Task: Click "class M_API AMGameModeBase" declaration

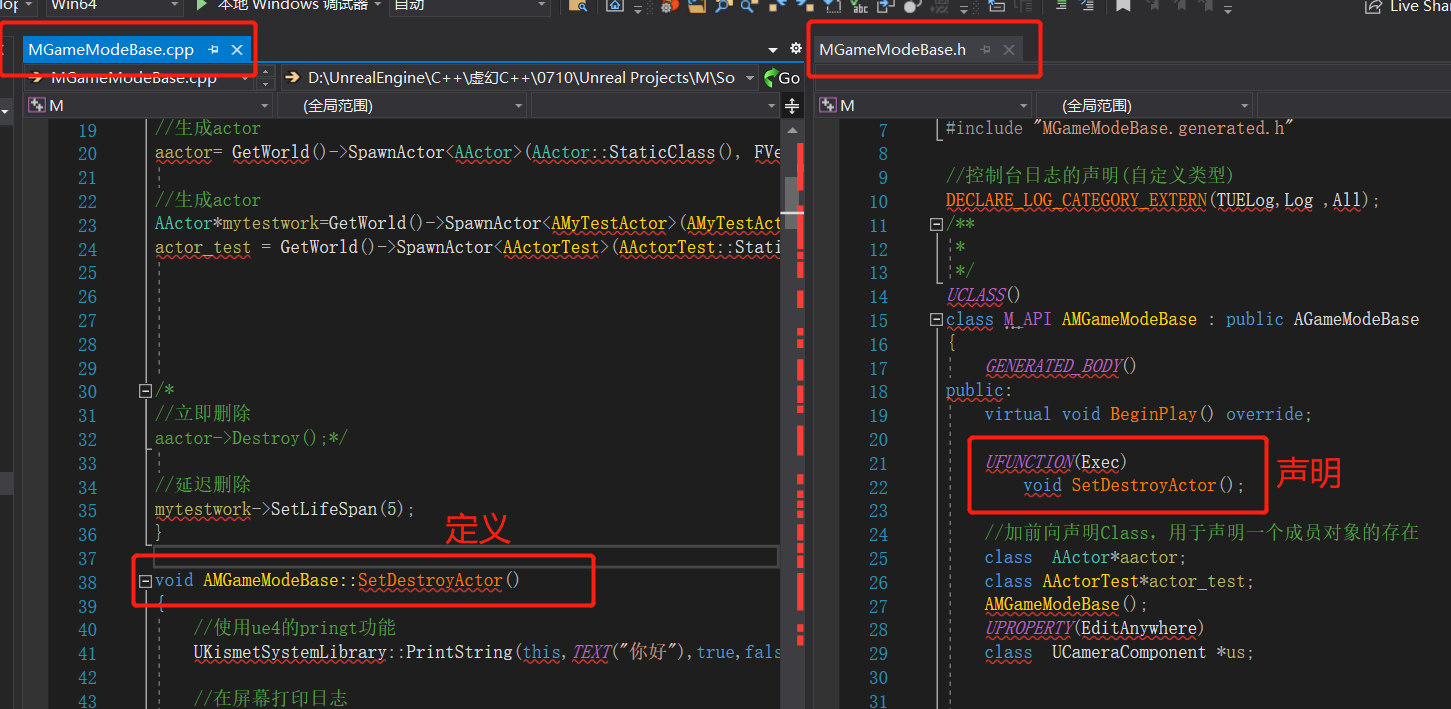Action: (1182, 319)
